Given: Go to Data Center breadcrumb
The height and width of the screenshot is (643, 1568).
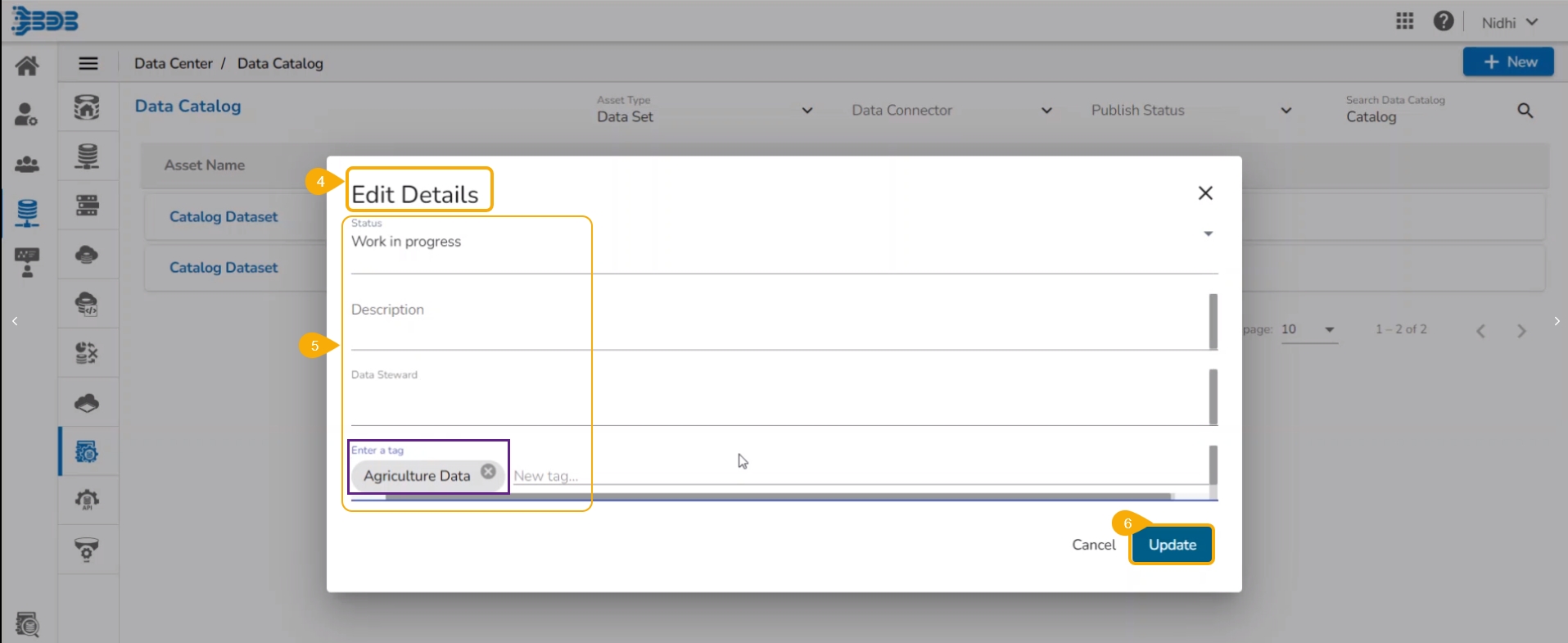Looking at the screenshot, I should 173,63.
